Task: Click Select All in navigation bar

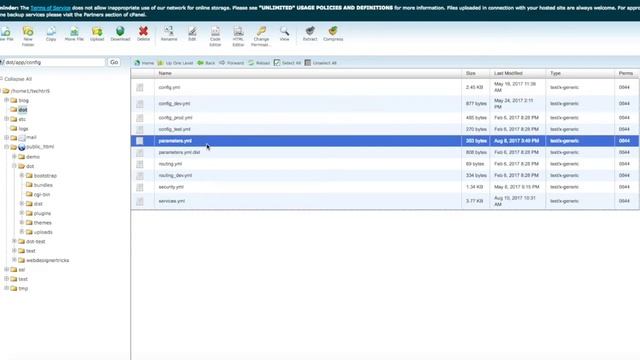Action: [x=287, y=63]
